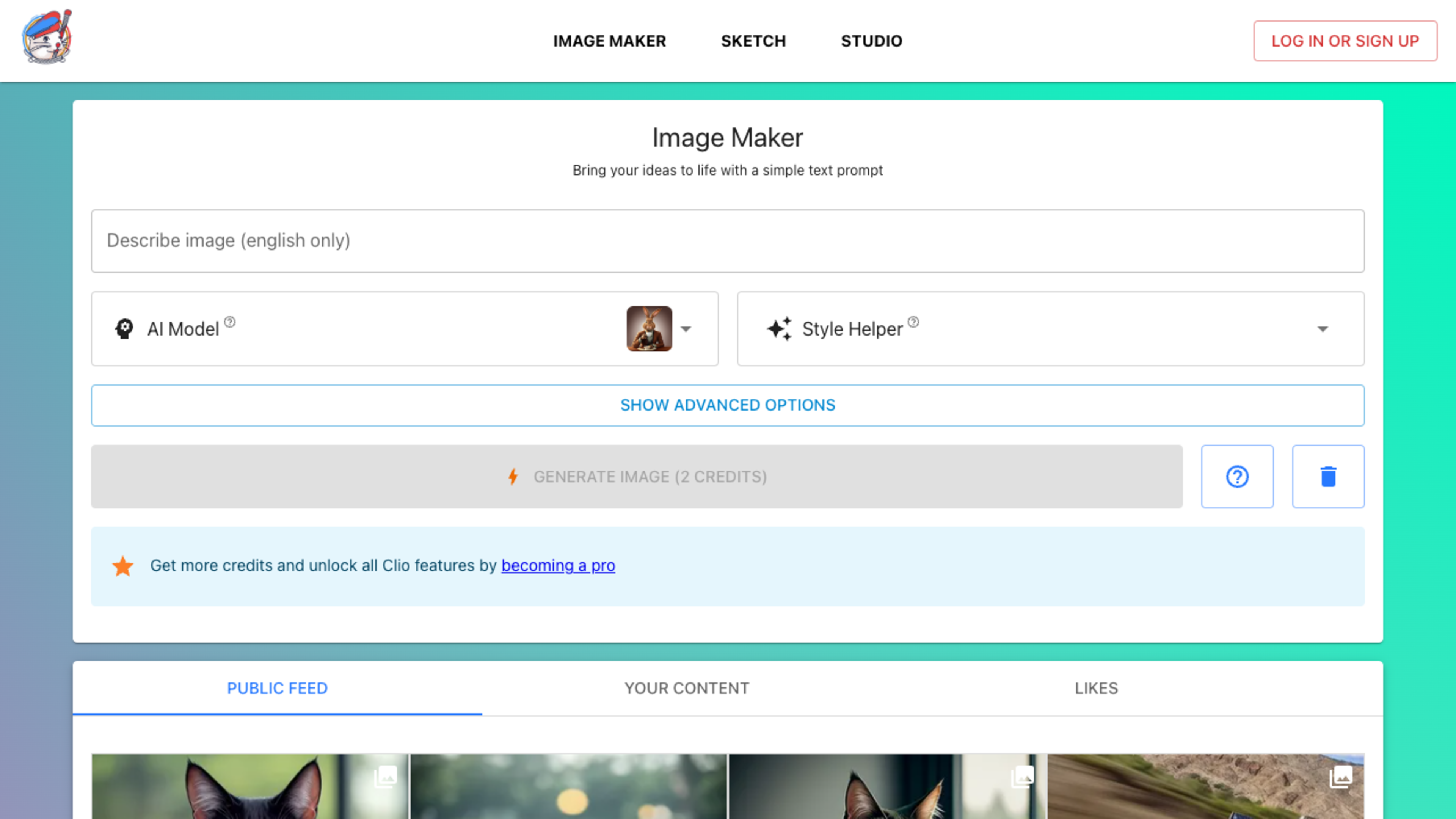Click the Style Helper help question mark
The height and width of the screenshot is (819, 1456).
tap(913, 322)
